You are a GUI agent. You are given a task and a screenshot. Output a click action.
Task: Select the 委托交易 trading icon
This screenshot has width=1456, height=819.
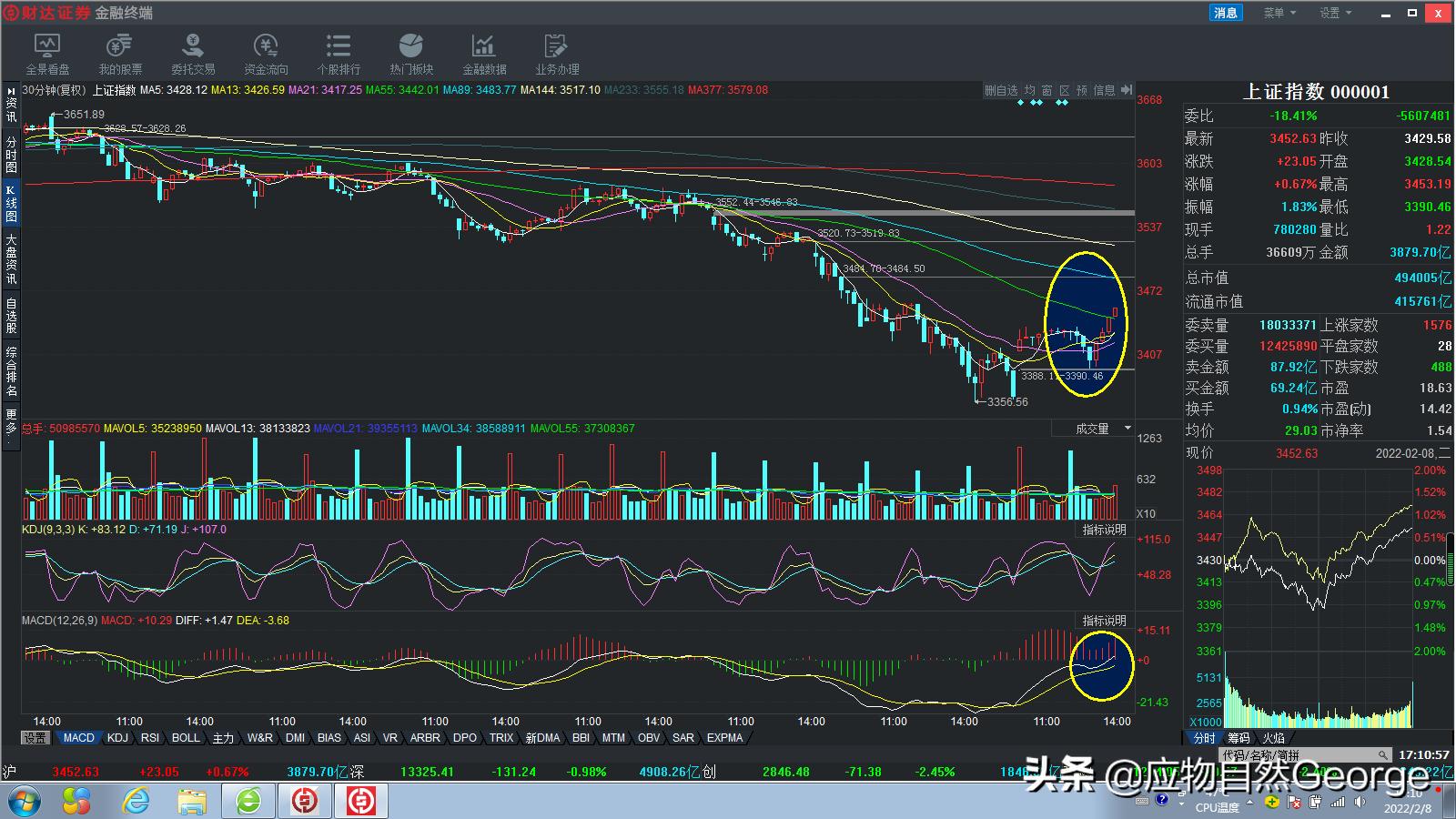(191, 52)
